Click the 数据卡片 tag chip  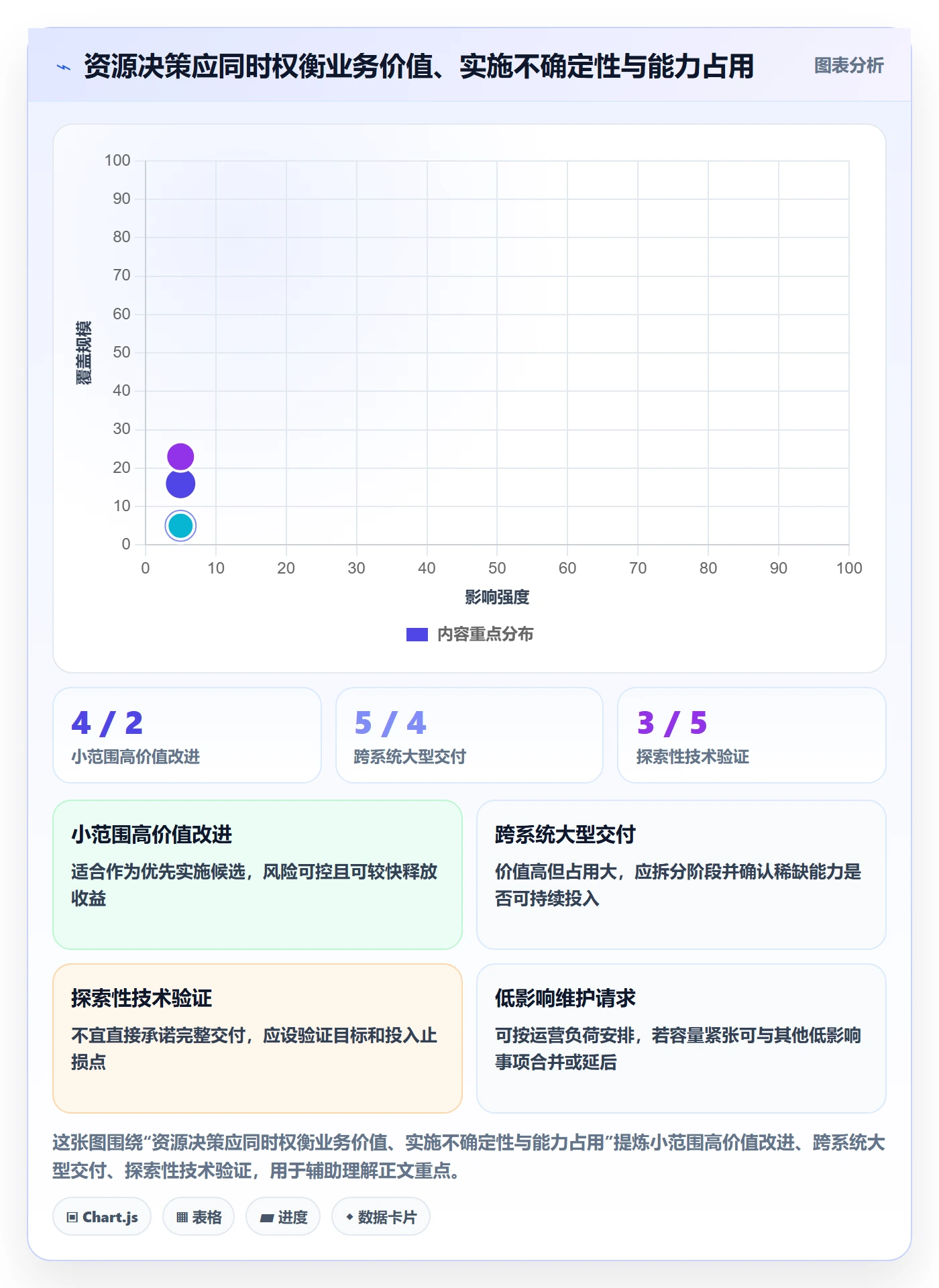tap(381, 1217)
